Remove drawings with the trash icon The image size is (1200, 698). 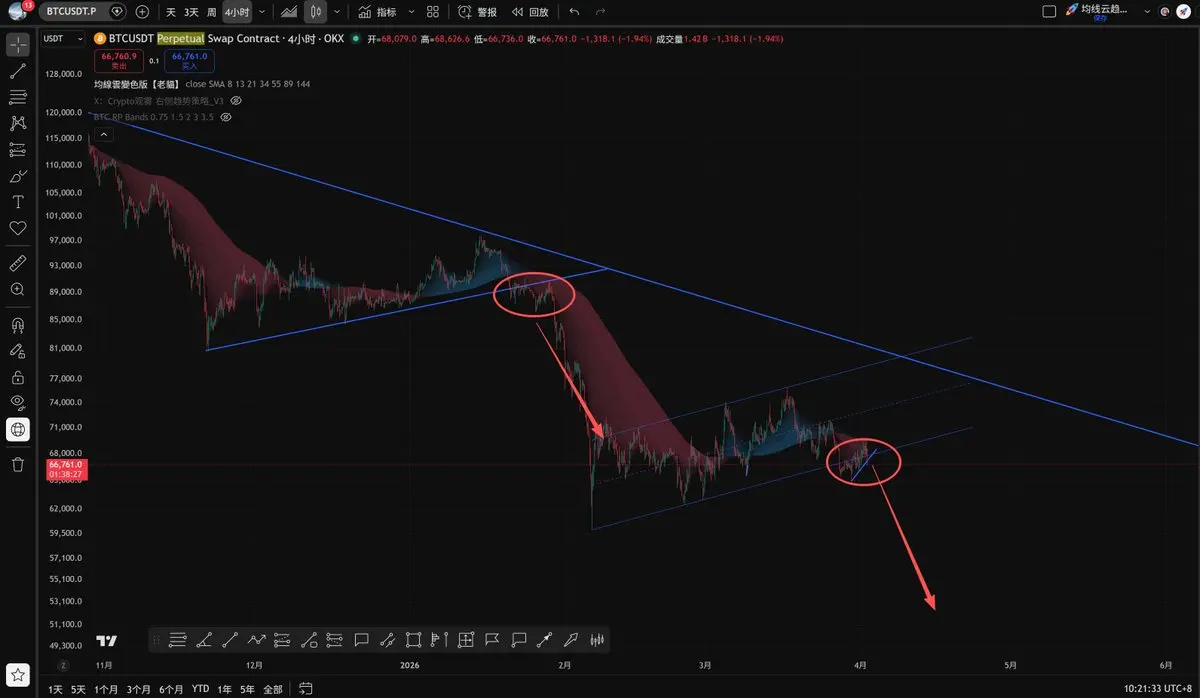coord(17,464)
